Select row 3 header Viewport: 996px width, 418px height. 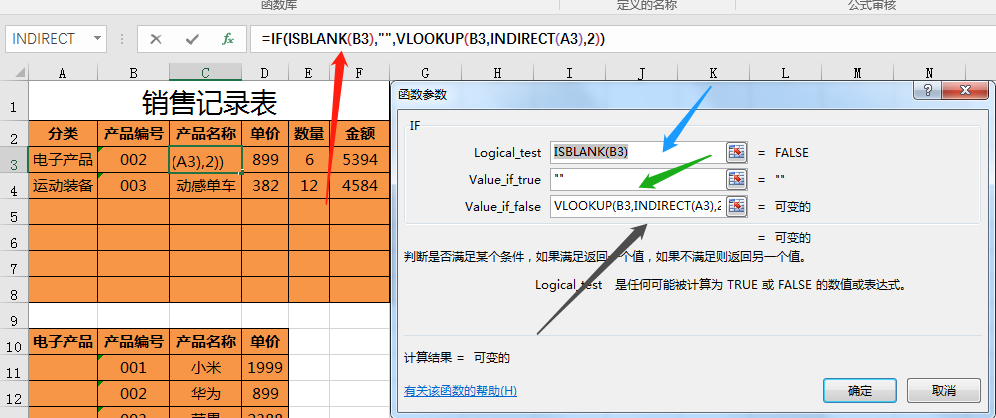coord(14,159)
